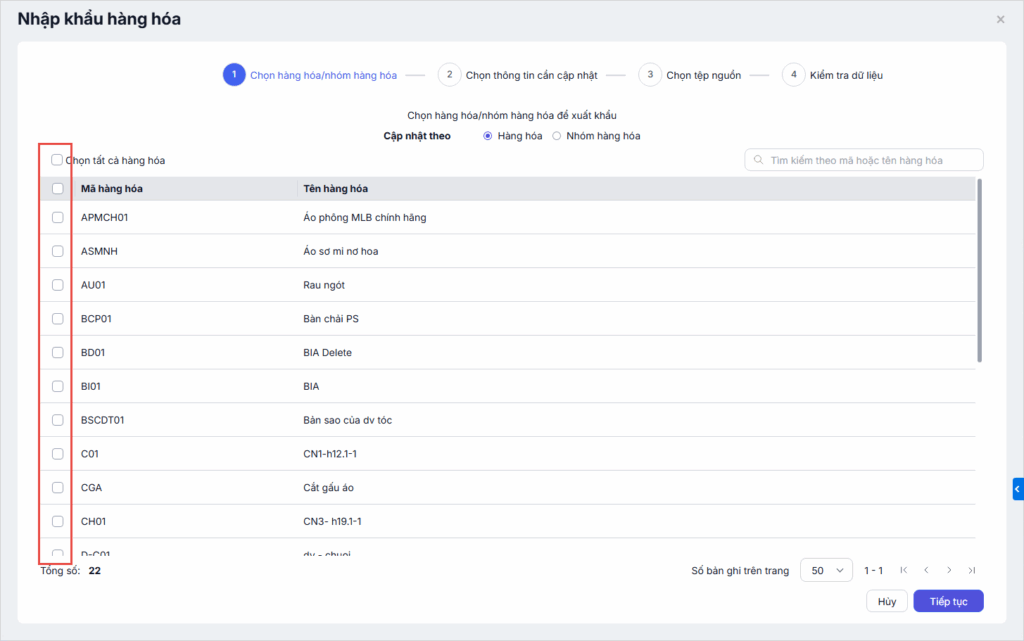This screenshot has width=1024, height=641.
Task: Go to the next page arrow
Action: tap(949, 570)
